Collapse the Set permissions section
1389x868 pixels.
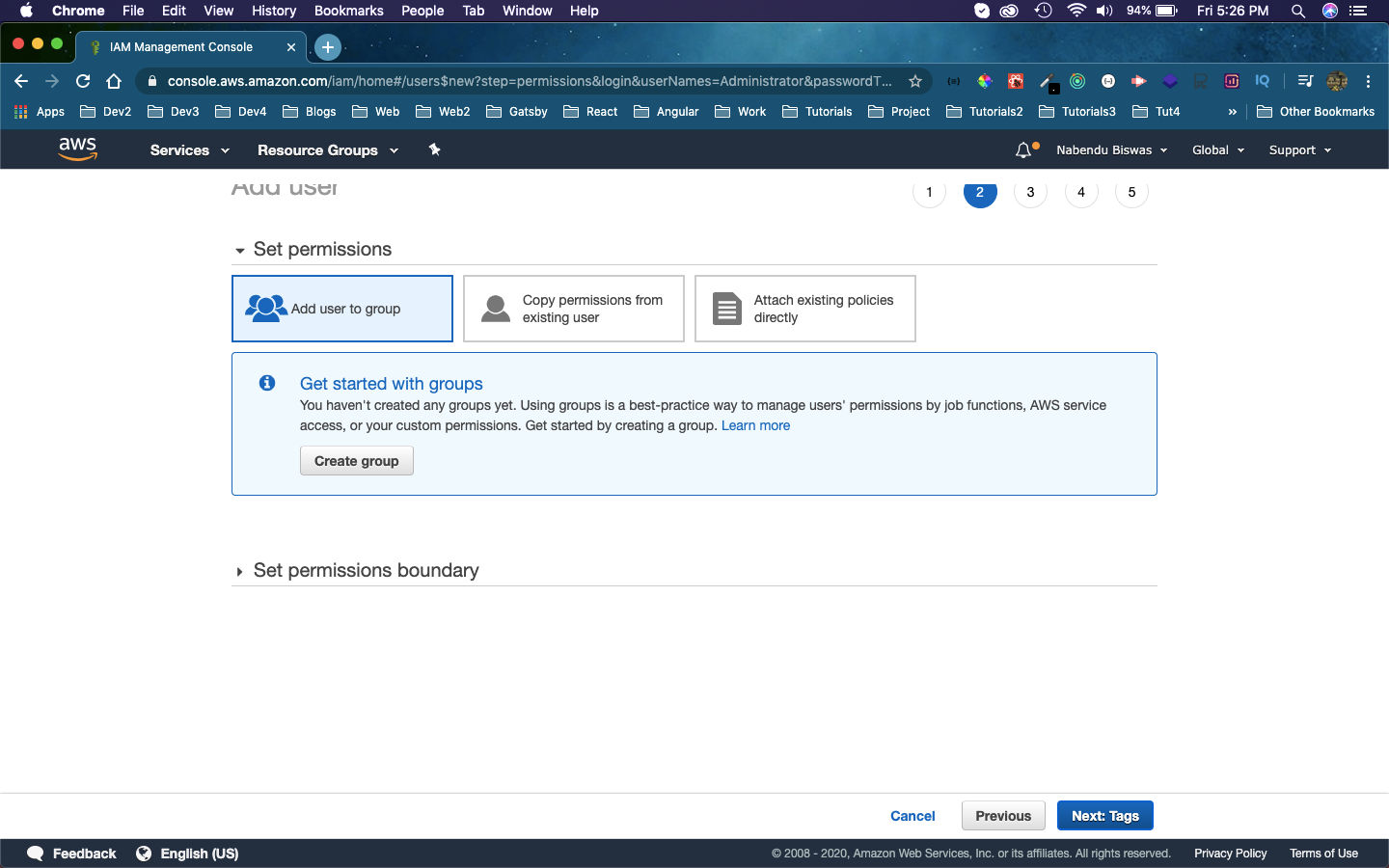[x=239, y=251]
